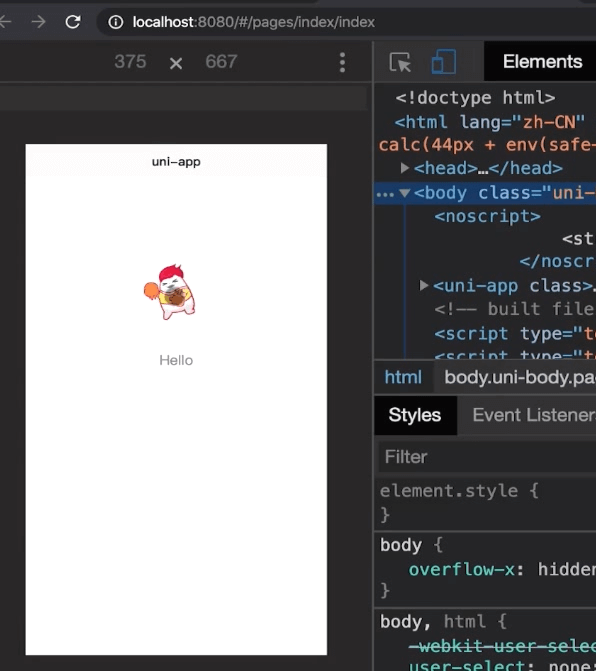
Task: Select the built files comment line
Action: 515,309
